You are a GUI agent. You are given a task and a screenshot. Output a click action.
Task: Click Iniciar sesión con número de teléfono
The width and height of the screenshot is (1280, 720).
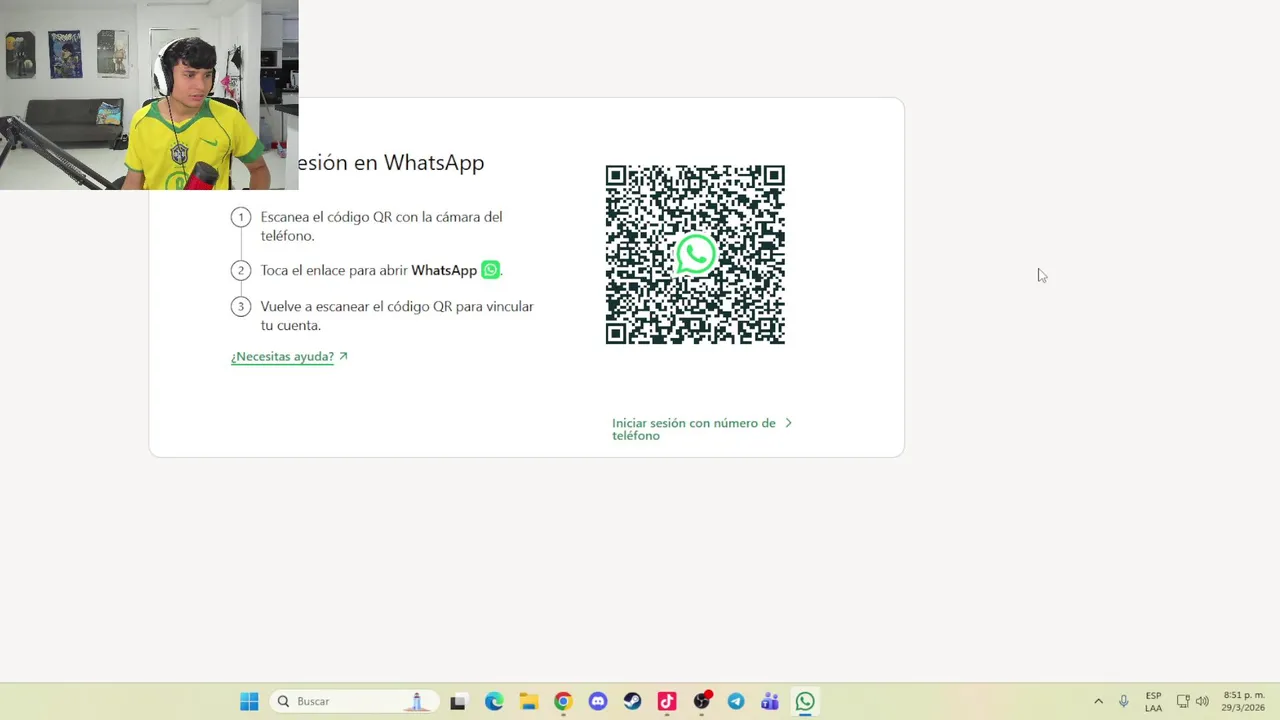click(x=694, y=429)
